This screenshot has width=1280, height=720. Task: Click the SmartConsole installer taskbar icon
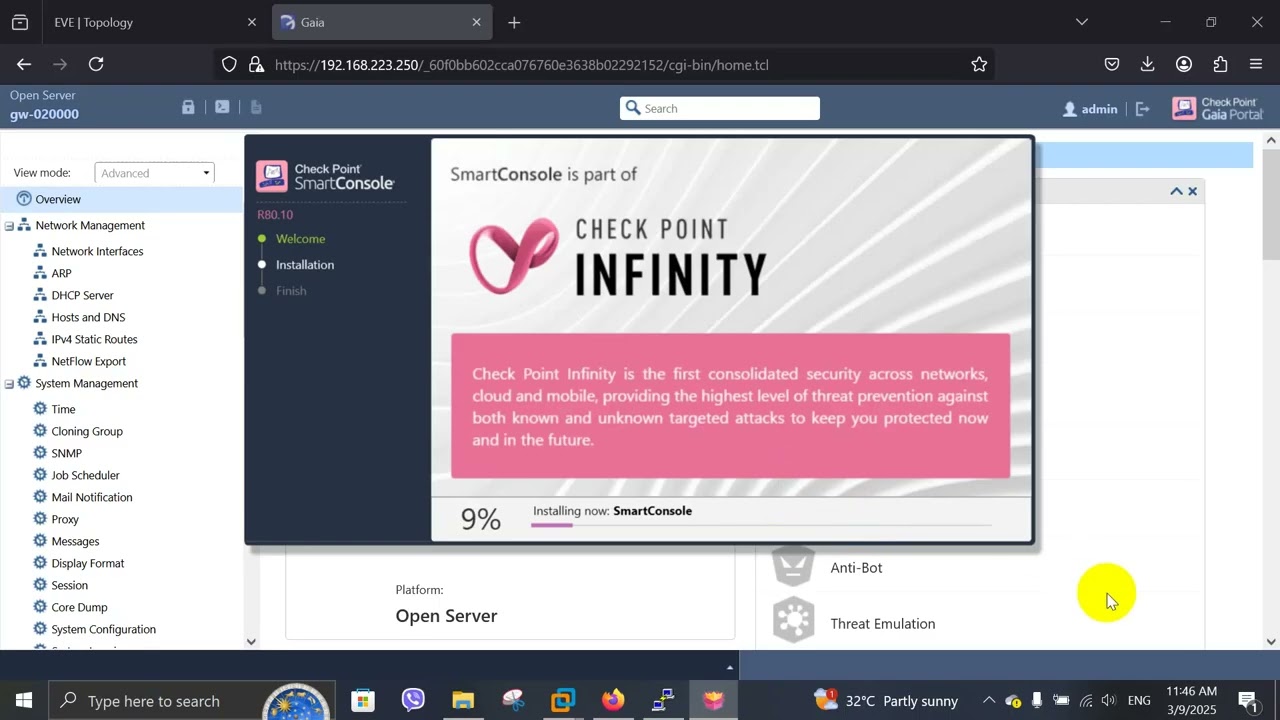point(713,700)
